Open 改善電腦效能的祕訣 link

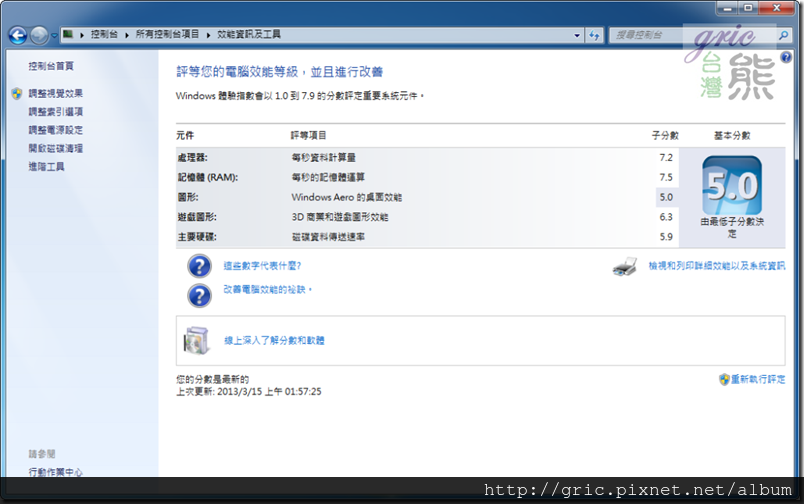[x=267, y=290]
